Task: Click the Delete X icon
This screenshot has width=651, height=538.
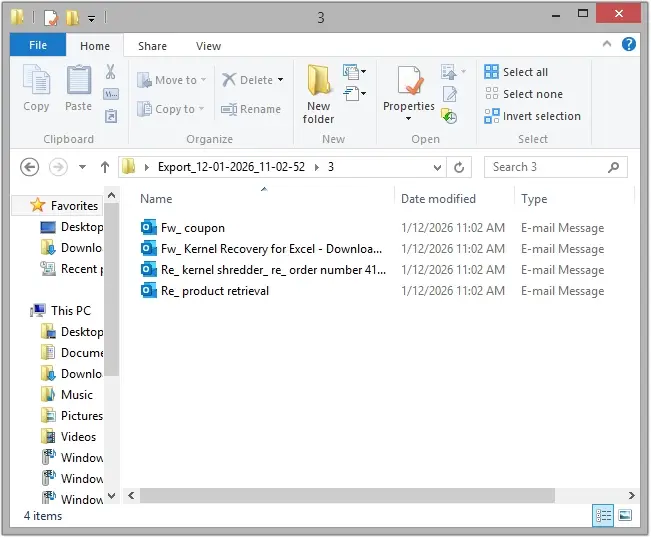Action: [x=229, y=79]
